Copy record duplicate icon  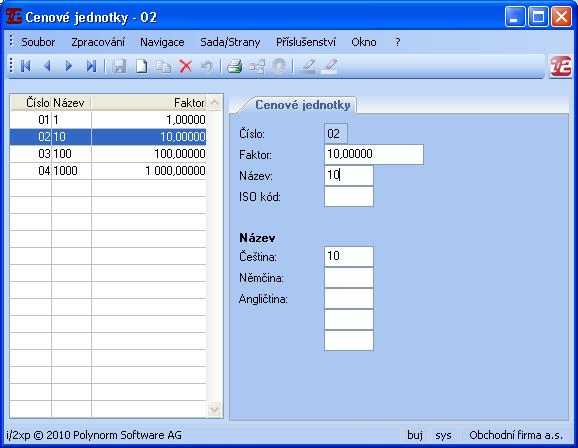[163, 67]
